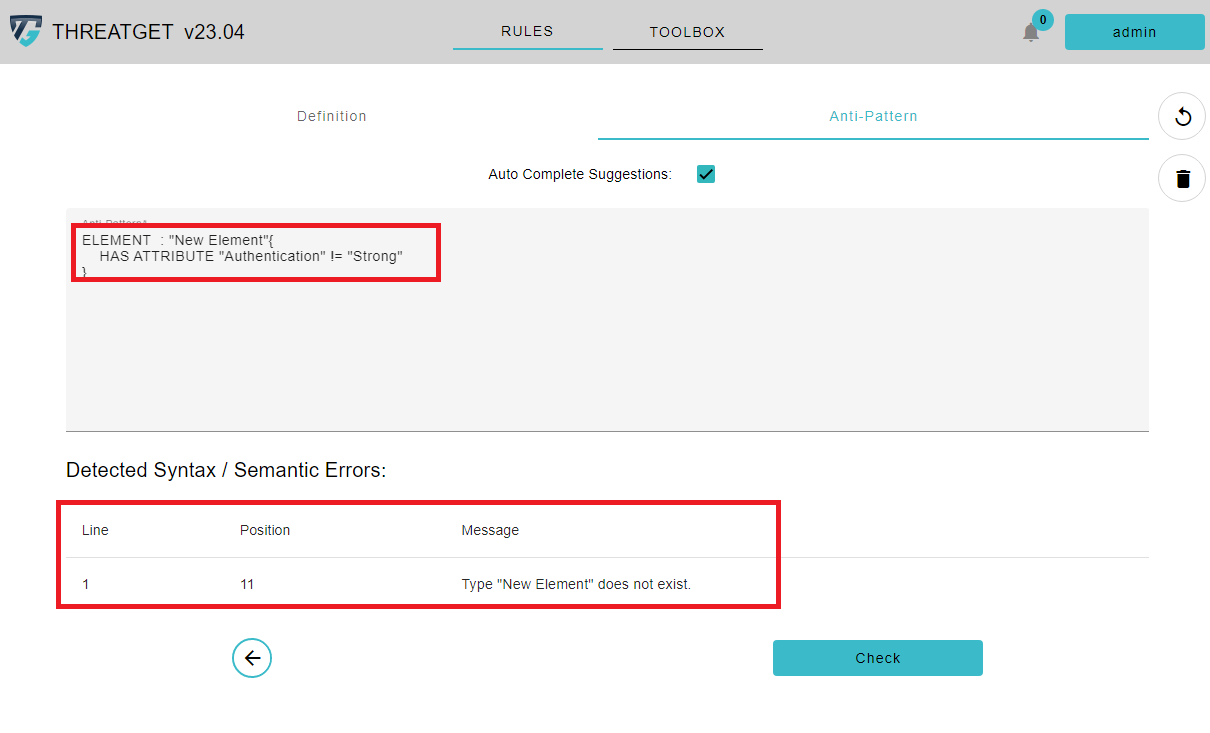
Task: Open the TOOLBOX tab
Action: [687, 32]
